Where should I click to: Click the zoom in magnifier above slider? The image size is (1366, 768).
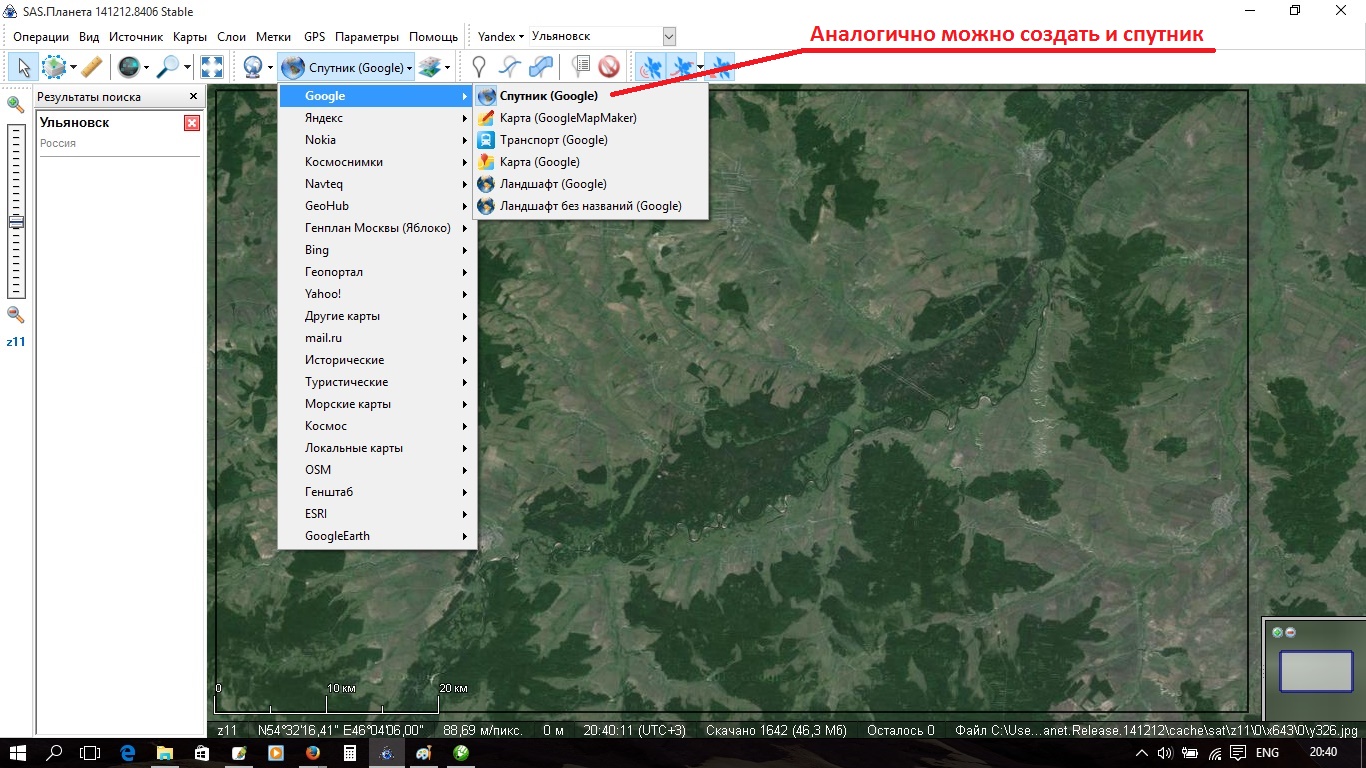point(16,104)
